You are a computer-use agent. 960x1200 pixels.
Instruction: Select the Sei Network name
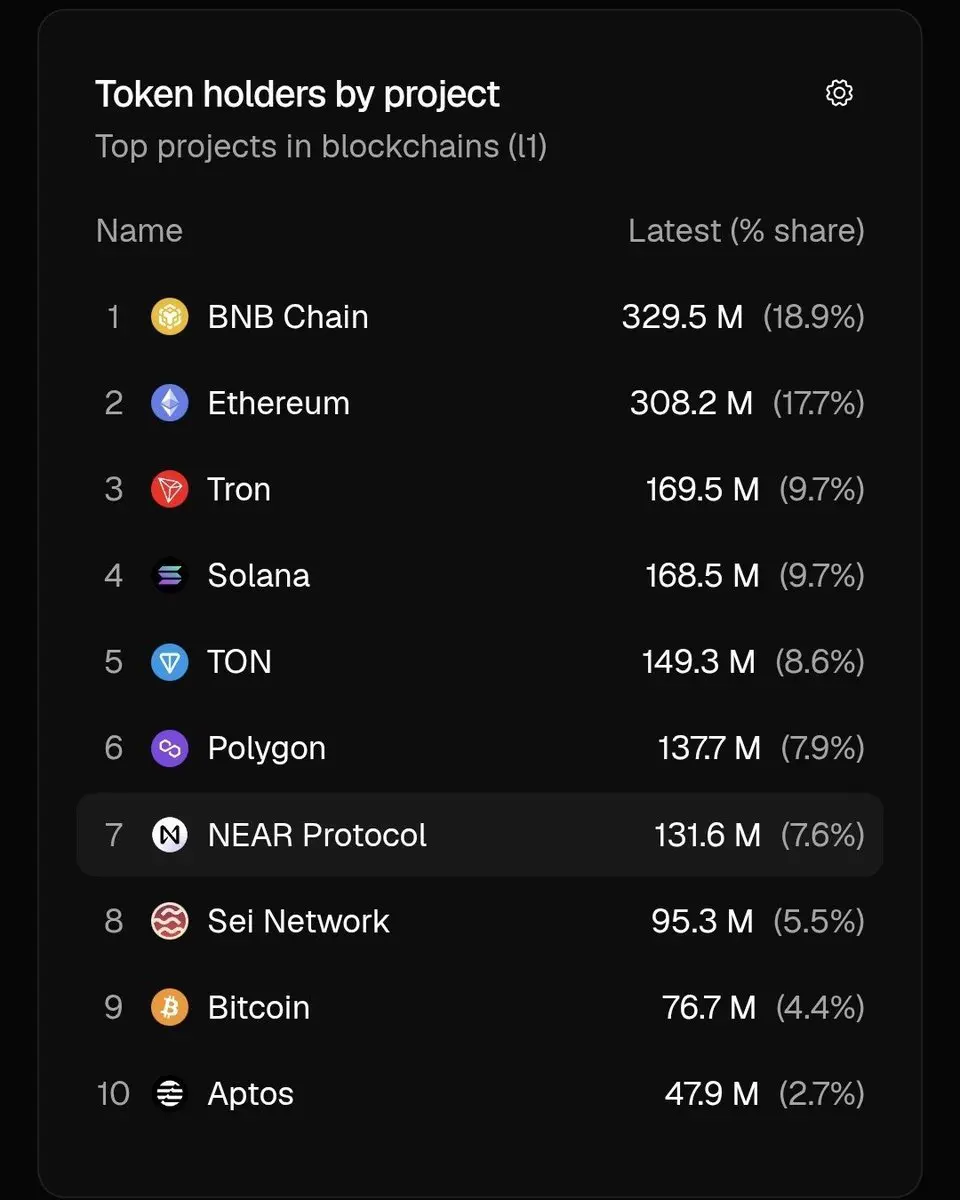click(298, 921)
